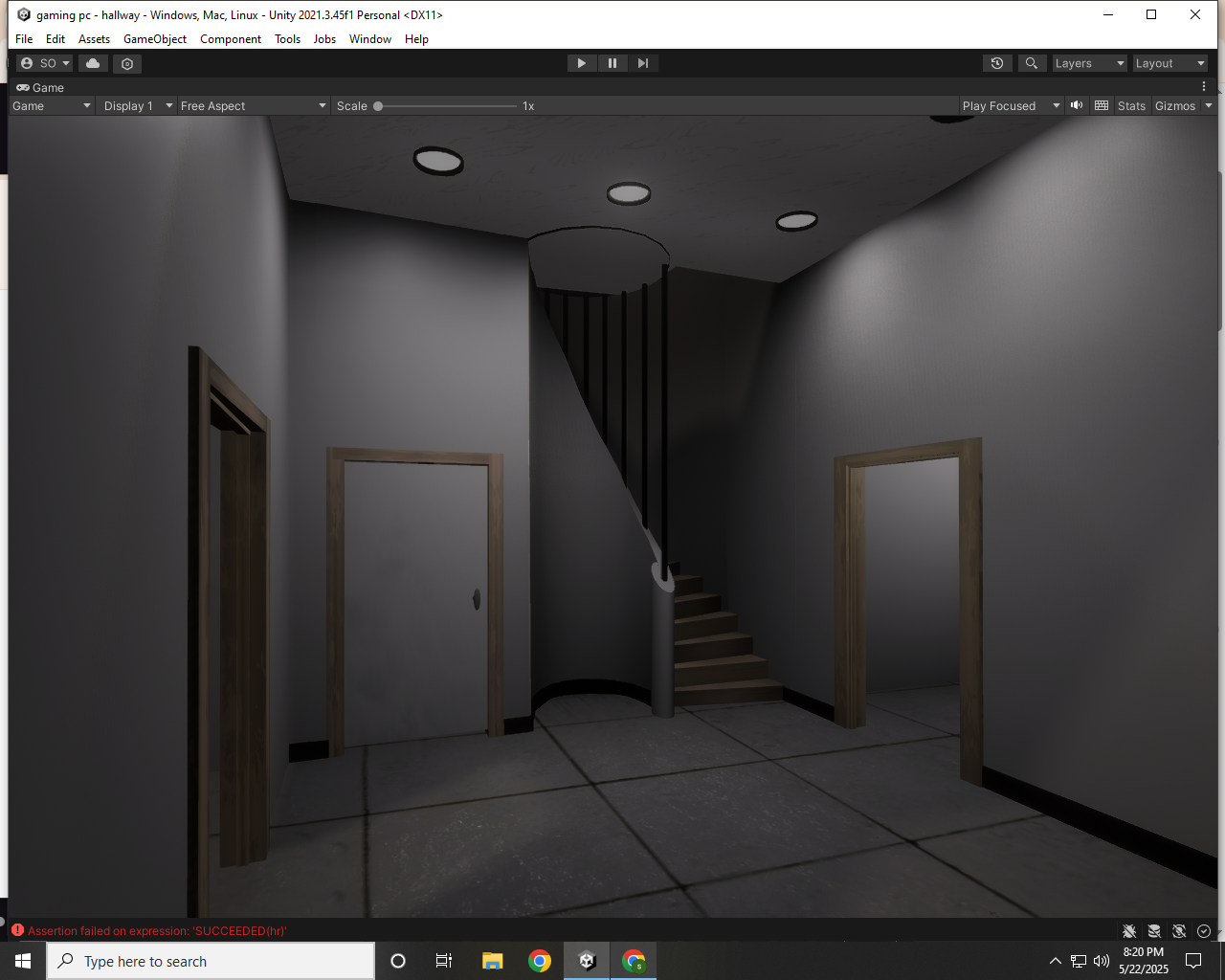
Task: Open the Jobs menu
Action: click(324, 39)
